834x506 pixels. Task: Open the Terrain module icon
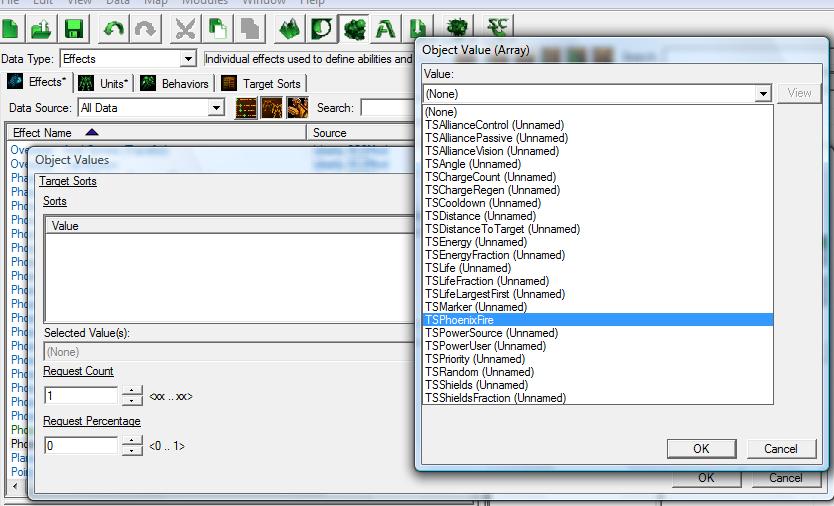(289, 28)
